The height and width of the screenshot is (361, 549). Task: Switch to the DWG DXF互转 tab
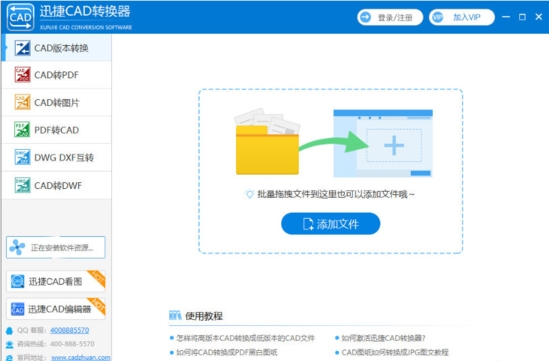click(57, 158)
